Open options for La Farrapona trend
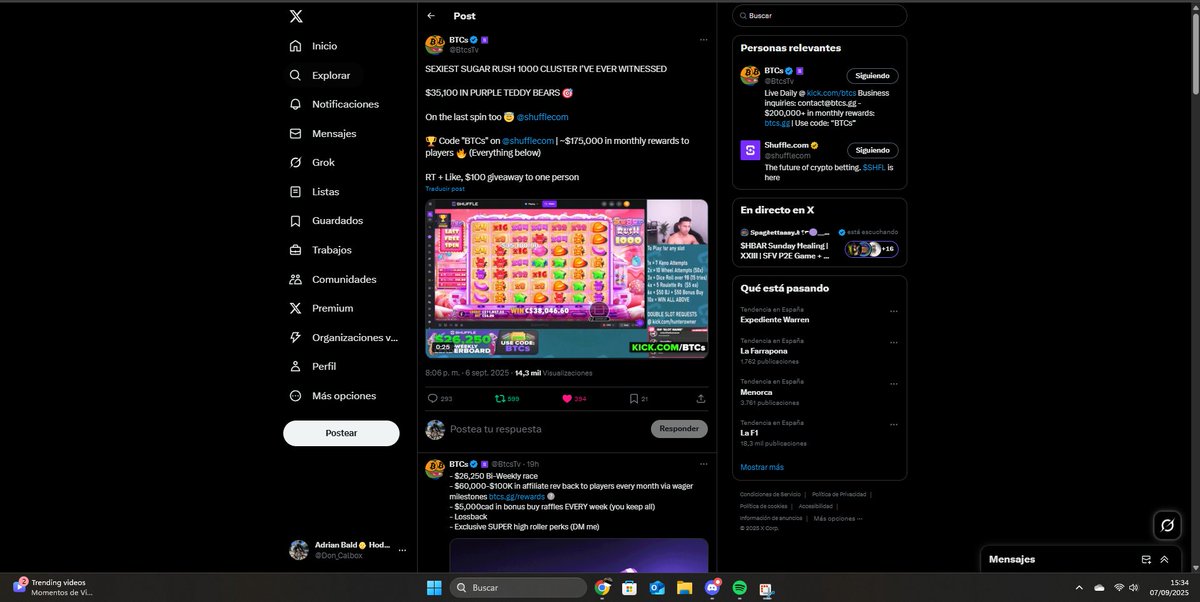 tap(894, 341)
